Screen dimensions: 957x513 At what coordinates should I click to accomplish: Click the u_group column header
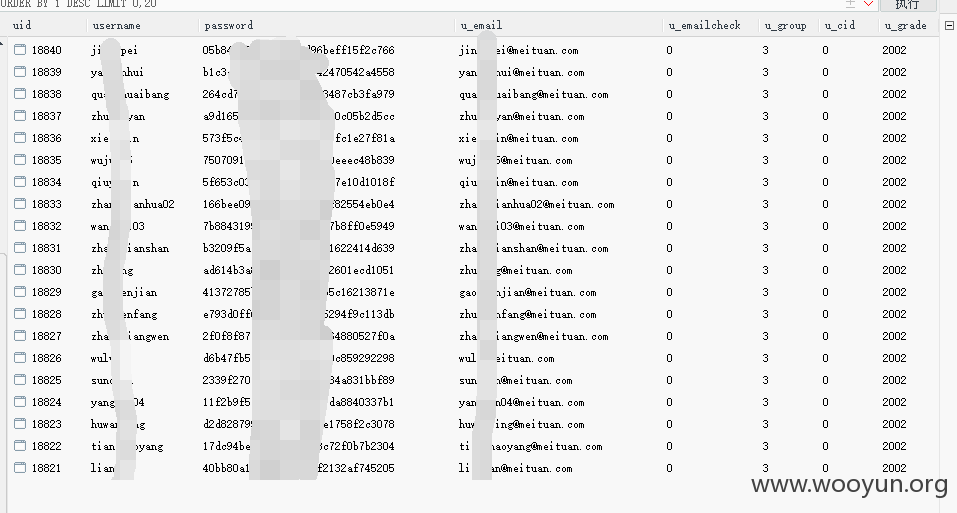pos(785,26)
